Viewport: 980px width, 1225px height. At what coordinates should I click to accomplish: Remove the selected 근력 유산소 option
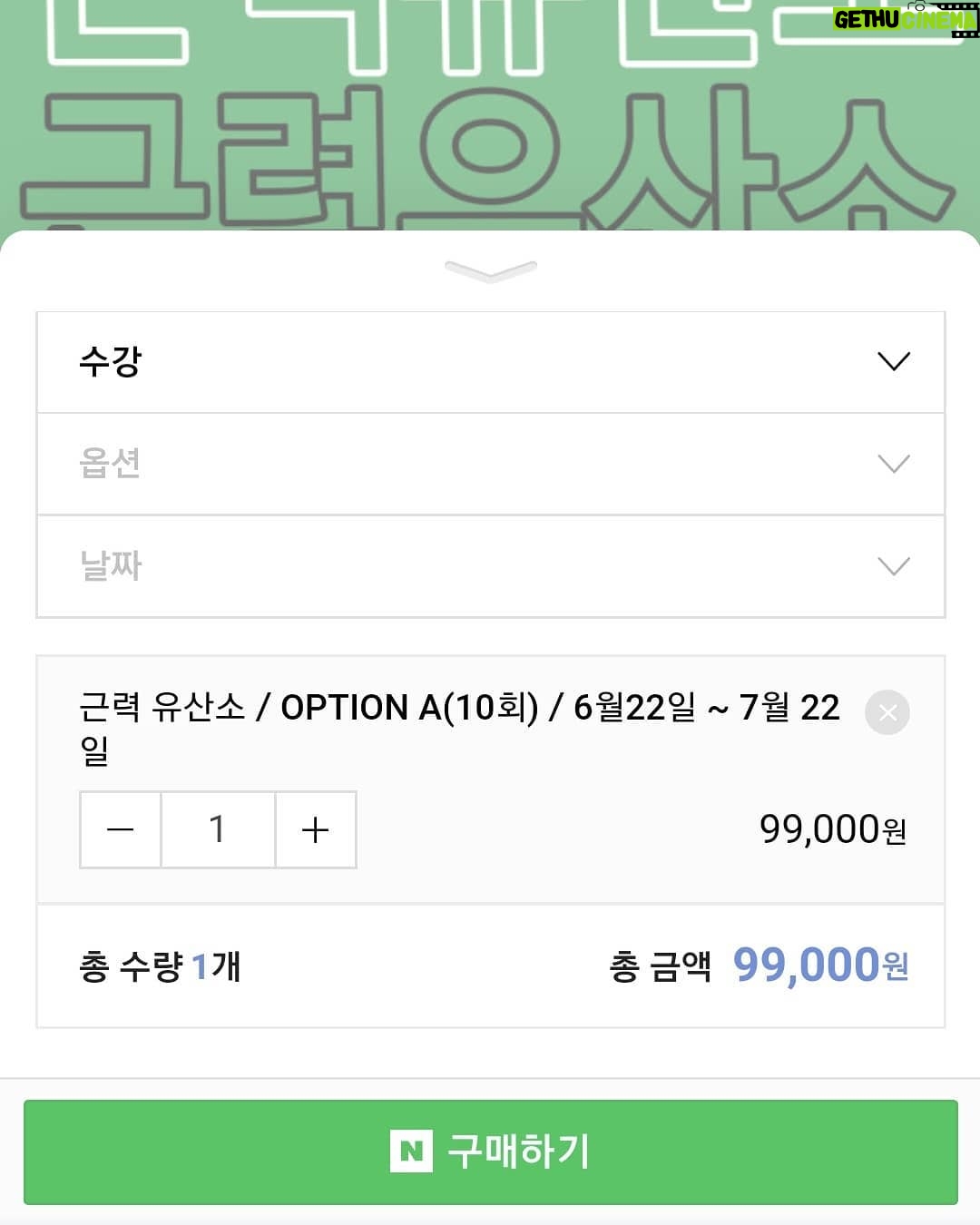click(x=887, y=712)
